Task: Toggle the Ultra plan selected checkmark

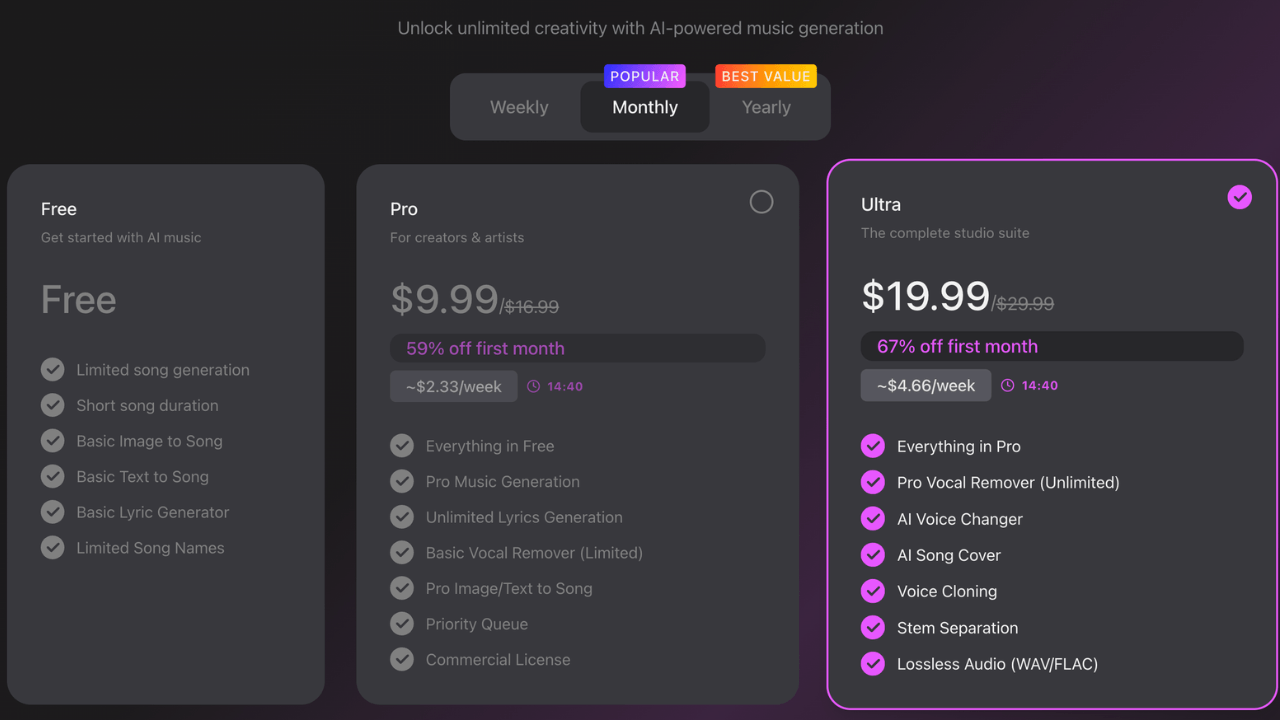Action: [1239, 197]
